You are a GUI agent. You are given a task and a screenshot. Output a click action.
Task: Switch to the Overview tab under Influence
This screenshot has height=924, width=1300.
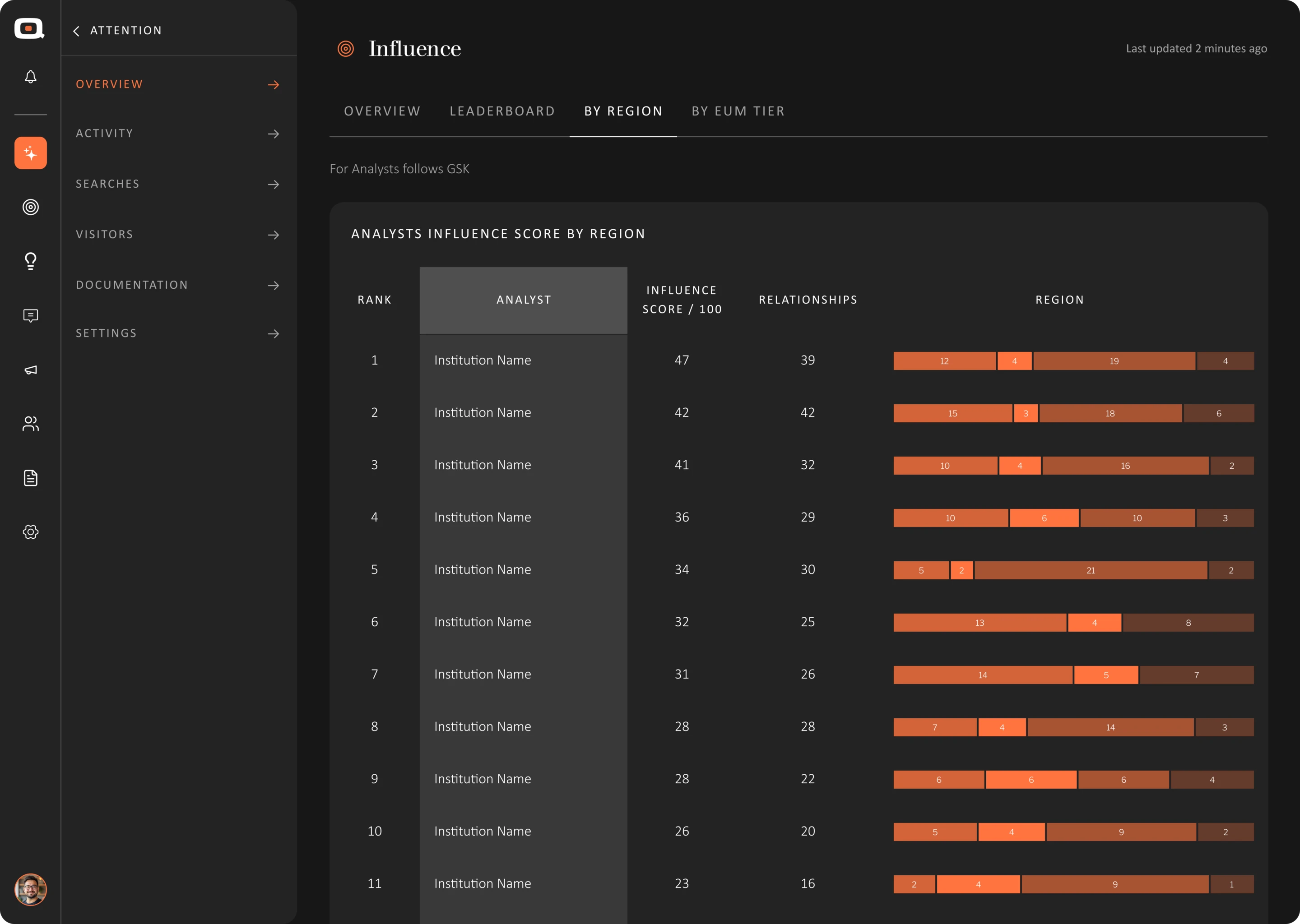[x=382, y=111]
